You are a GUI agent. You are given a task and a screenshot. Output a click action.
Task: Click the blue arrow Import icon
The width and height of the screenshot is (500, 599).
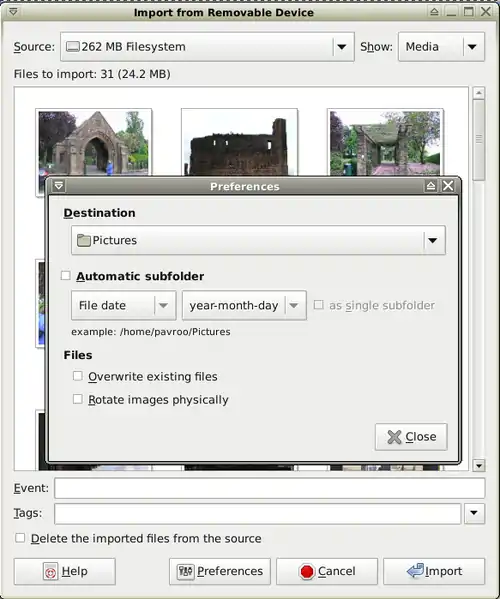[x=415, y=571]
